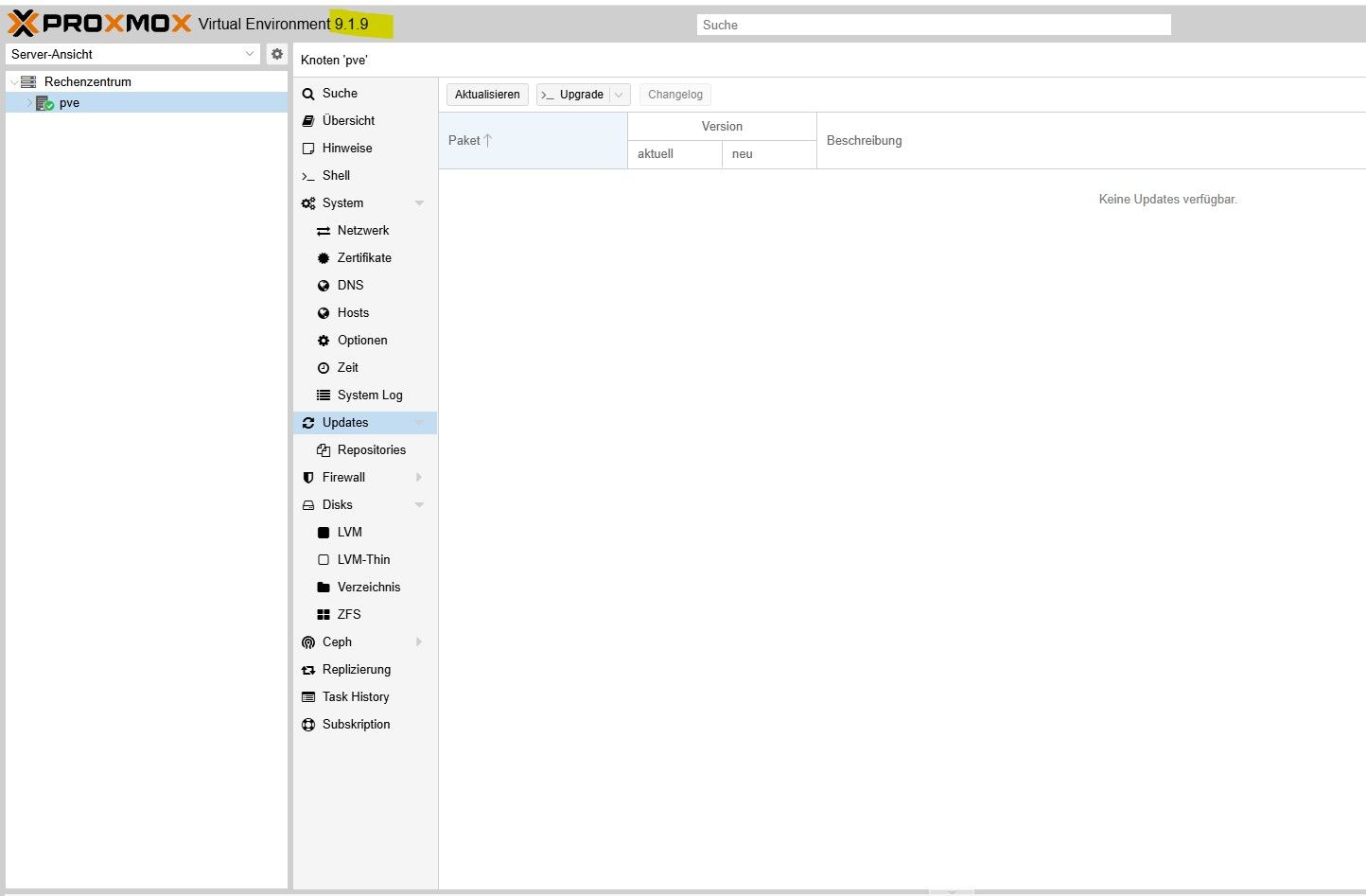Viewport: 1366px width, 896px height.
Task: Click the Disks drive icon
Action: (x=308, y=505)
